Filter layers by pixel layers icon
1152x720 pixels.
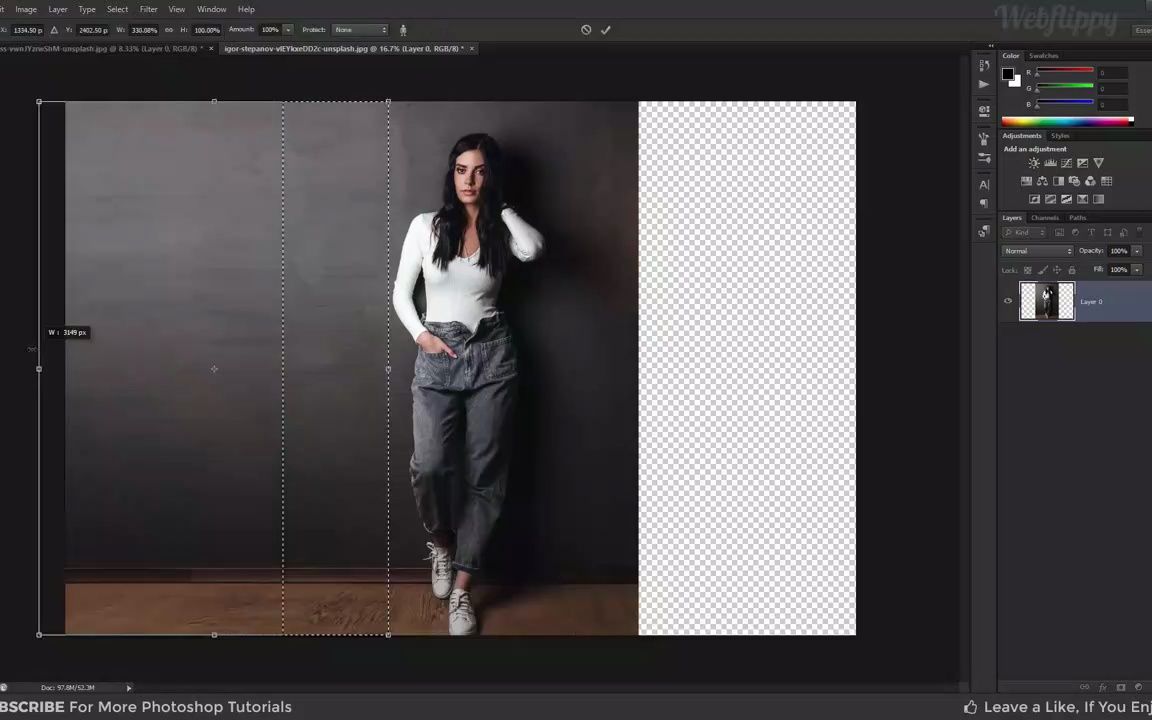(x=1059, y=233)
